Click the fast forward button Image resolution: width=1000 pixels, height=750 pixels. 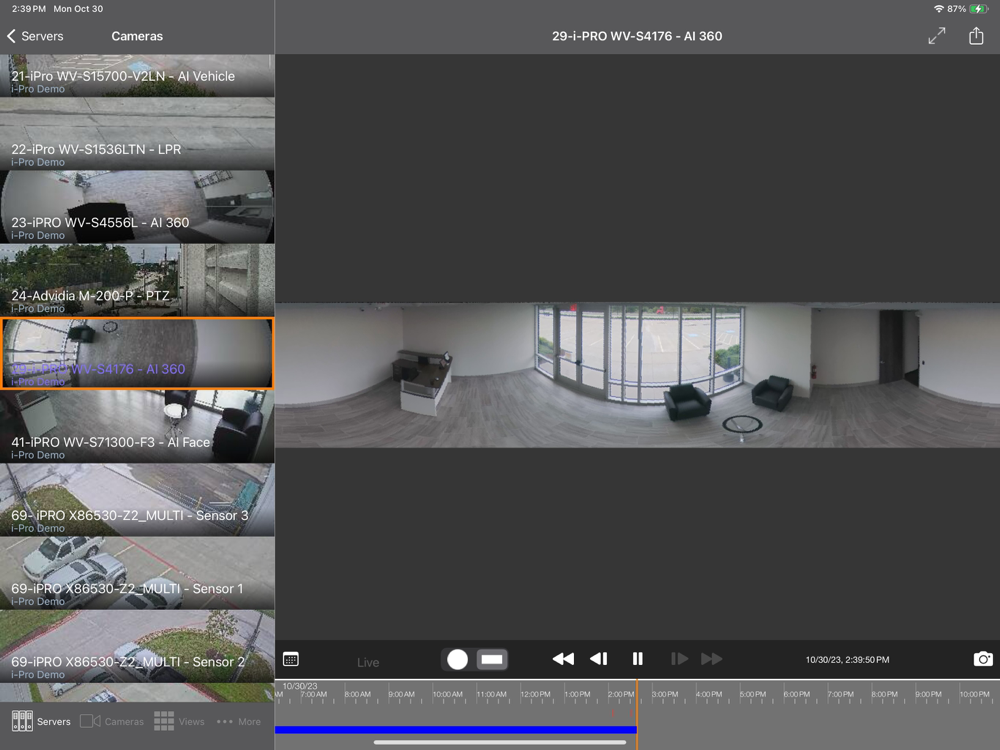point(712,659)
